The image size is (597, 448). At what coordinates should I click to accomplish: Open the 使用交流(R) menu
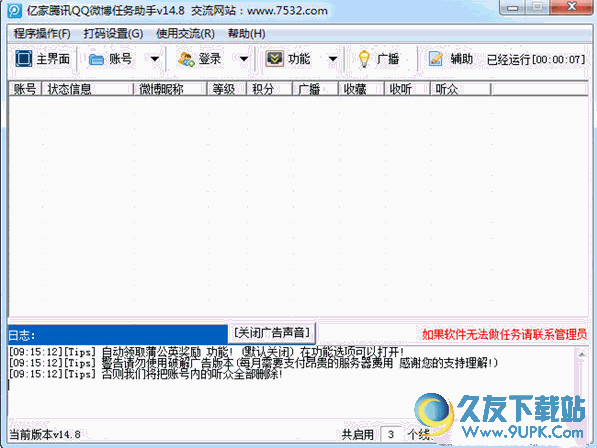click(x=185, y=33)
